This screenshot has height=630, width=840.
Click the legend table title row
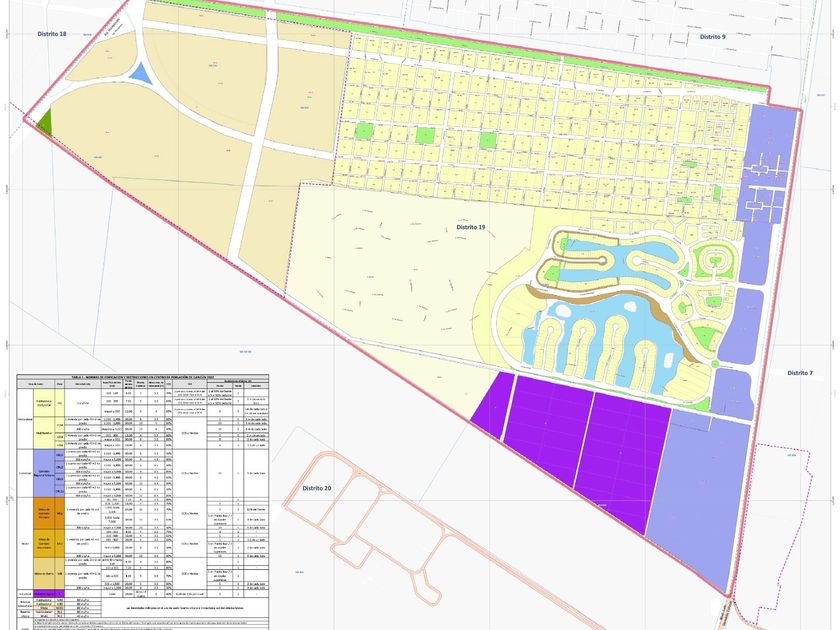(x=142, y=377)
